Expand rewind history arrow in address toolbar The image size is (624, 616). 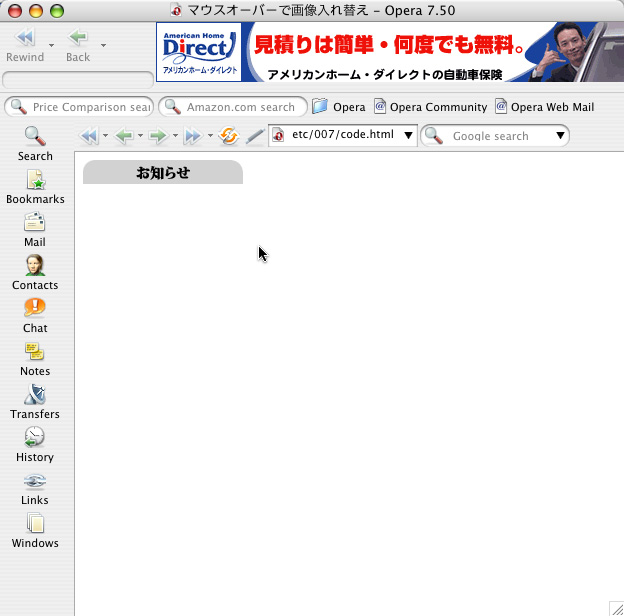[x=105, y=136]
